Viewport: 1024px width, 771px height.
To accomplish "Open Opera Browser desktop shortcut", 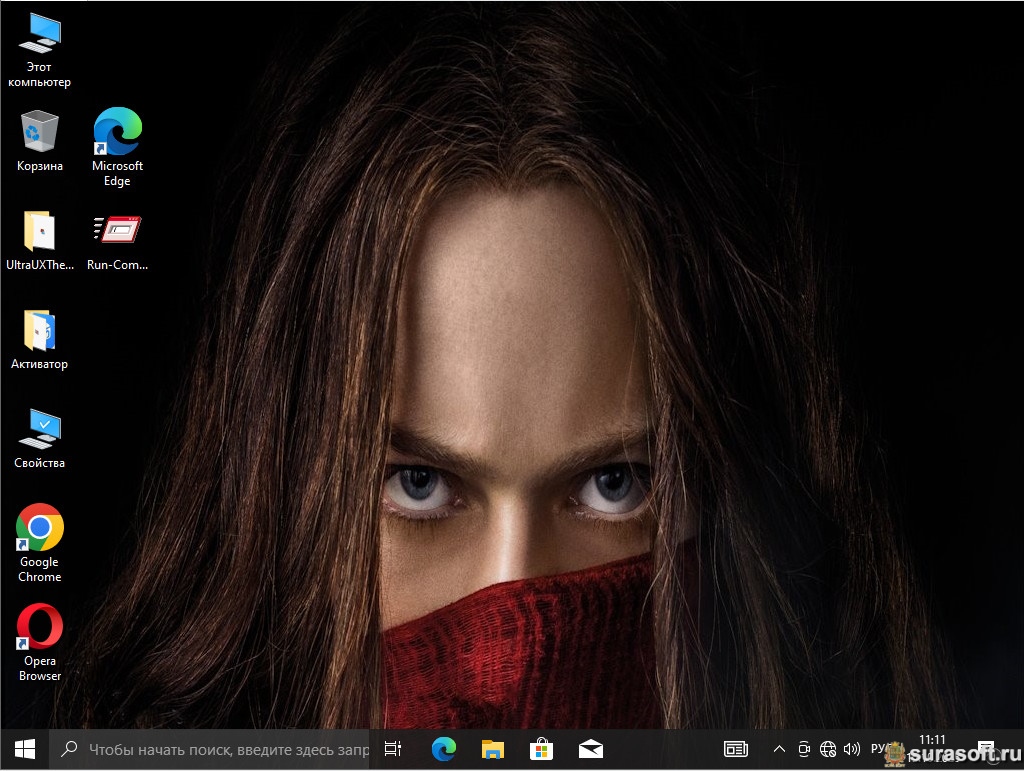I will pyautogui.click(x=39, y=627).
